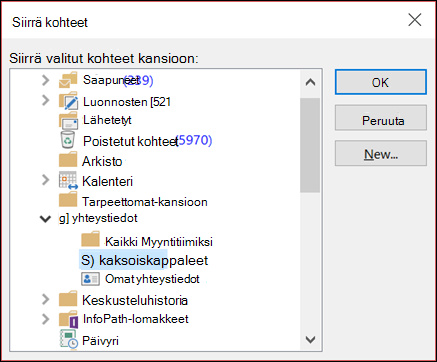Viewport: 437px width, 362px height.
Task: Close the Siirrä kohteet dialog
Action: coord(415,20)
